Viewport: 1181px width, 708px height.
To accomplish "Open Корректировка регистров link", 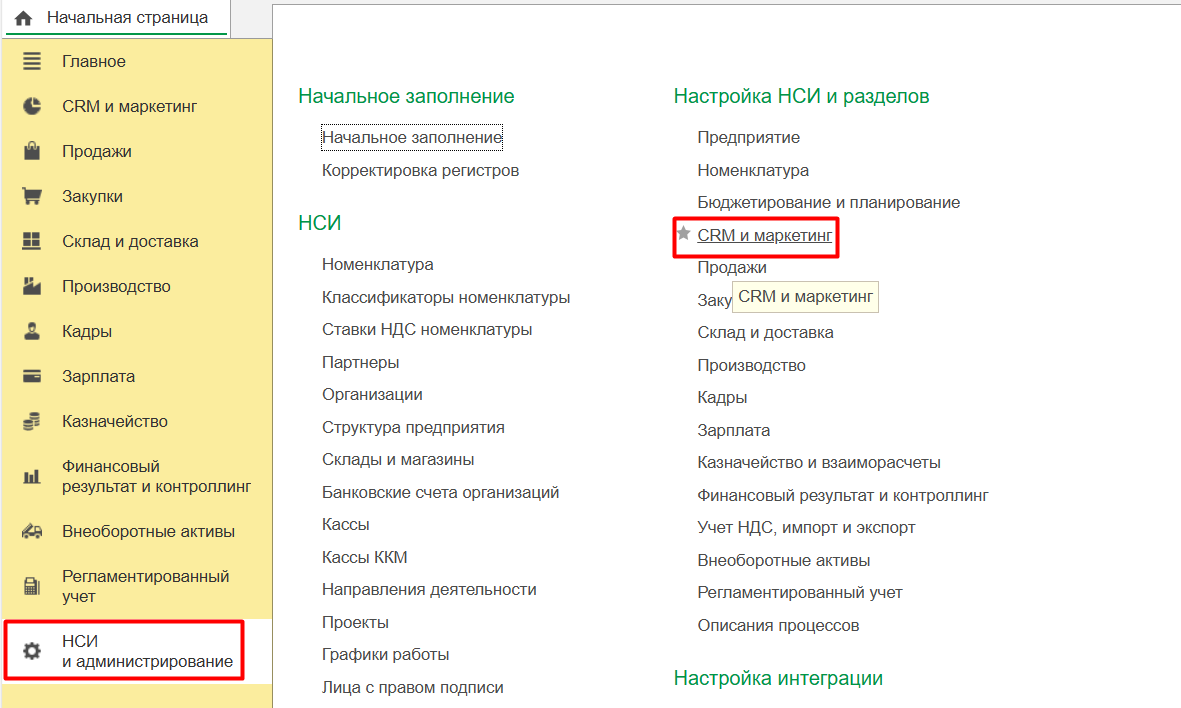I will coord(420,170).
